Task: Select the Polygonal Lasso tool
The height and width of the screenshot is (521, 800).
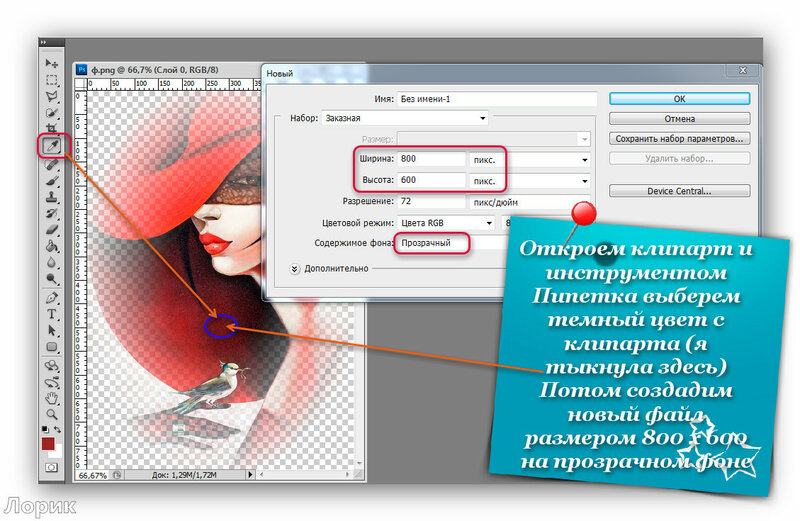Action: [52, 96]
